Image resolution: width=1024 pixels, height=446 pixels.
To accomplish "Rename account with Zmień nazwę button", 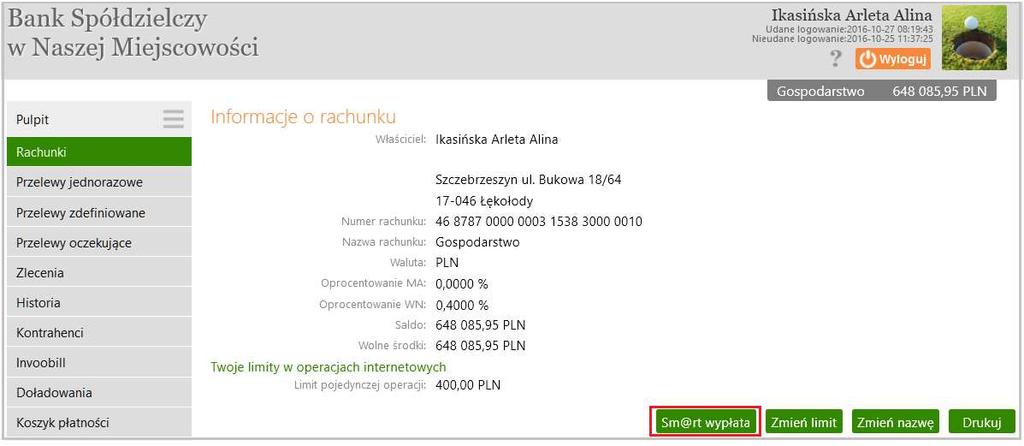I will [895, 422].
